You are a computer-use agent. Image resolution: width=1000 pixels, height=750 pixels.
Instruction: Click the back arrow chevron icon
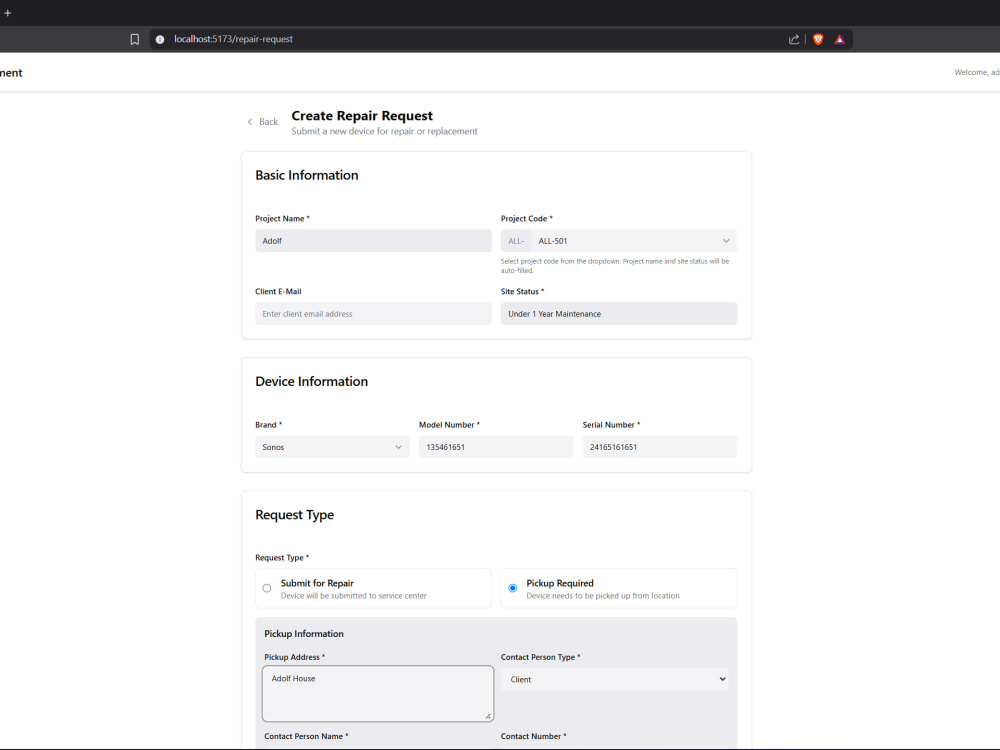click(249, 122)
